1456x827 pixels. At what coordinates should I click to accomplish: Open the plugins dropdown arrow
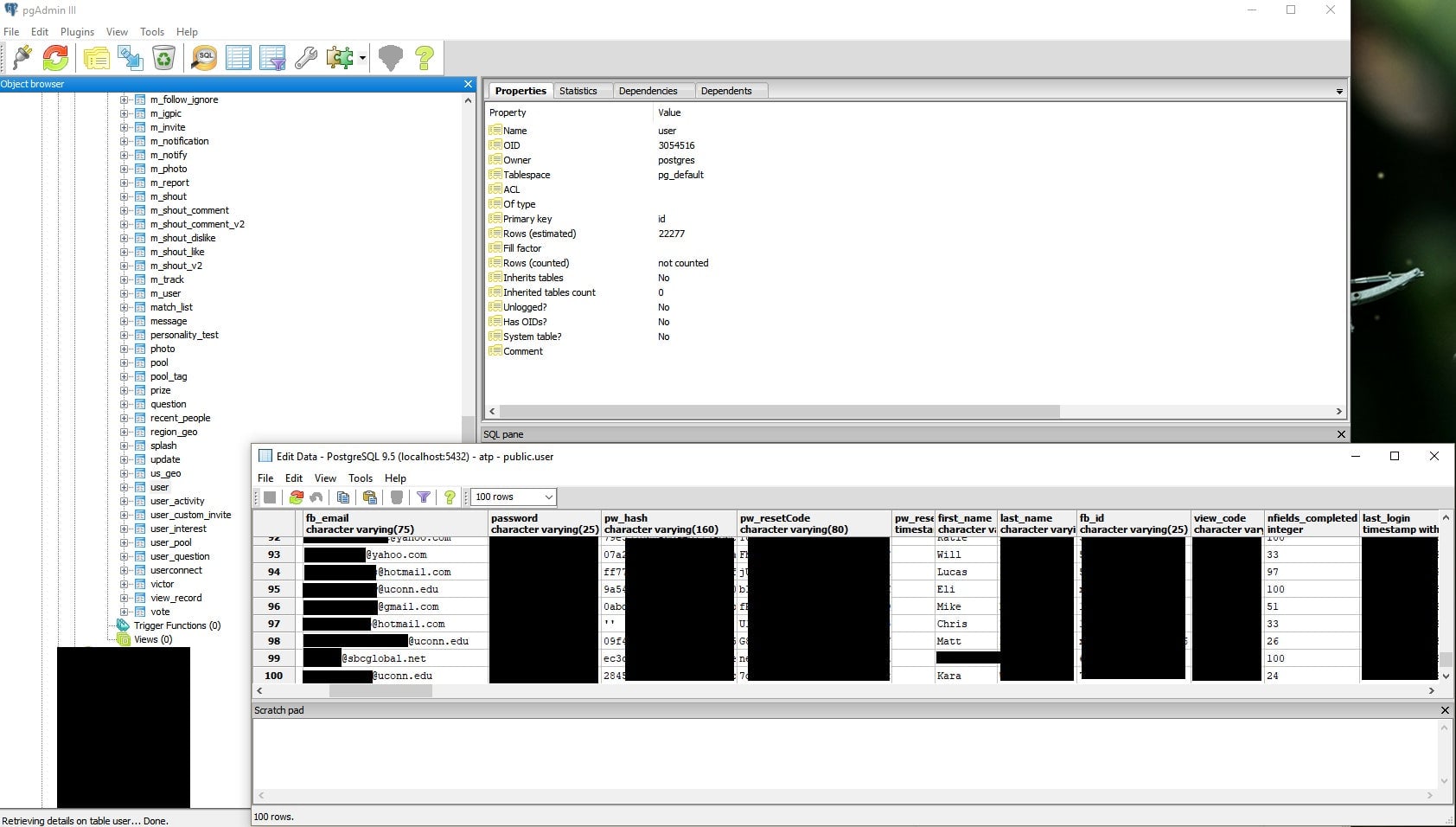361,58
